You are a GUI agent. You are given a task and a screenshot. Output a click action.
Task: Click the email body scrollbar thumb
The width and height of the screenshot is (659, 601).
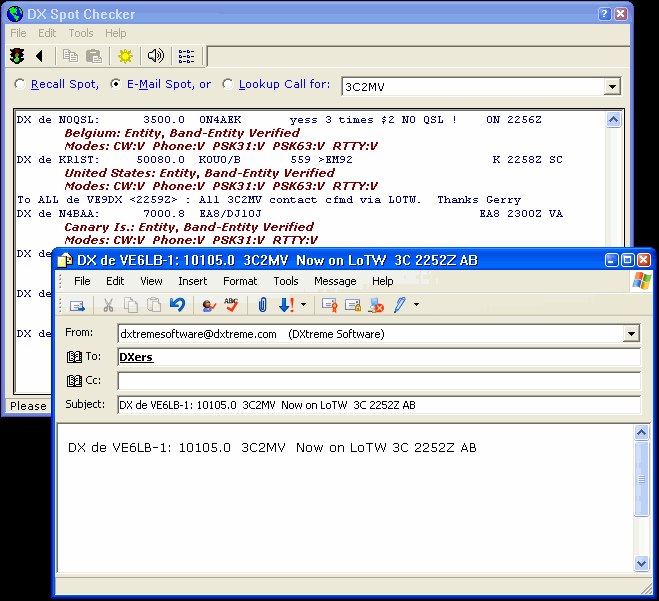(x=641, y=479)
